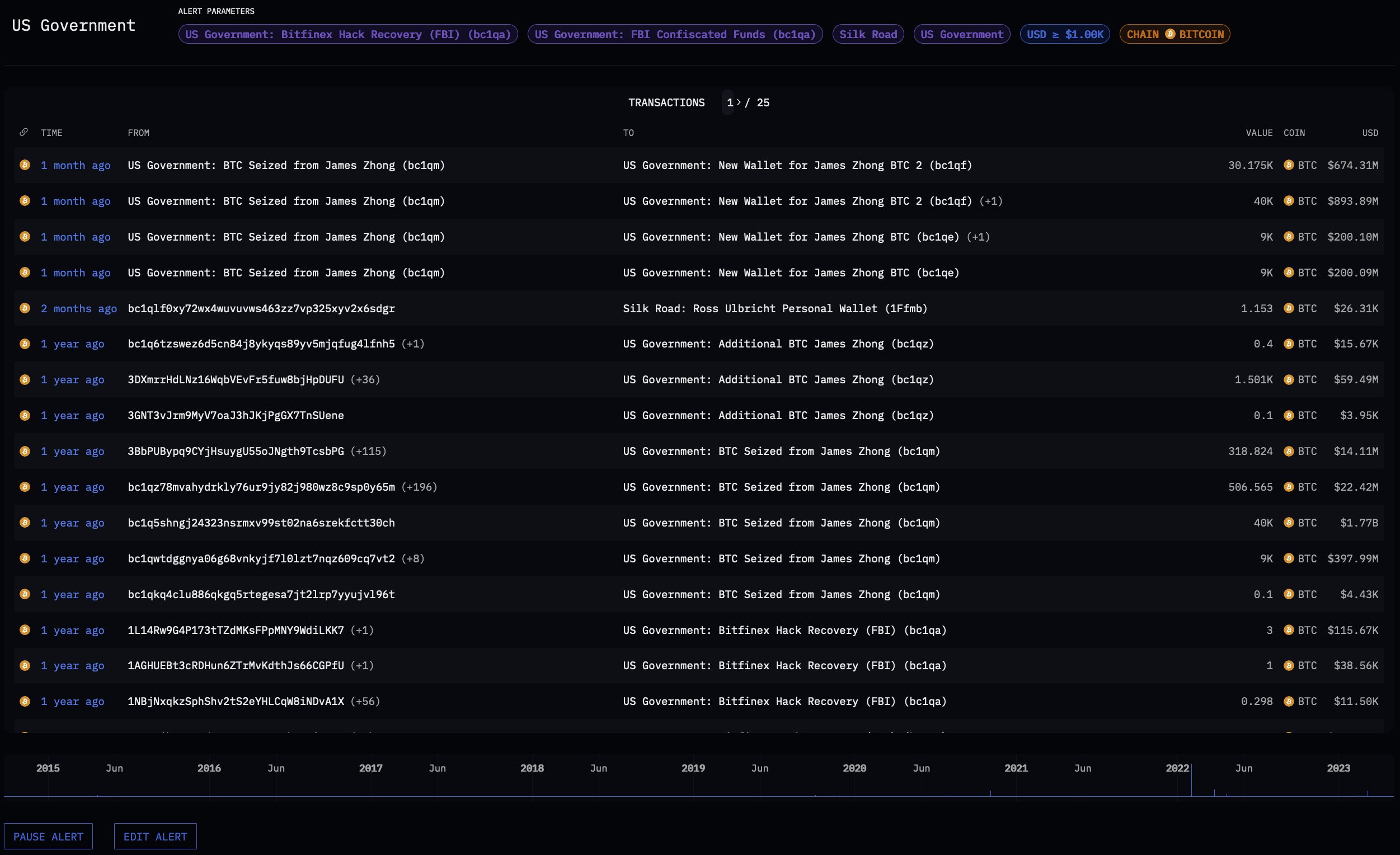Expand (+1) recipients on 40K BTC row

pyautogui.click(x=991, y=201)
